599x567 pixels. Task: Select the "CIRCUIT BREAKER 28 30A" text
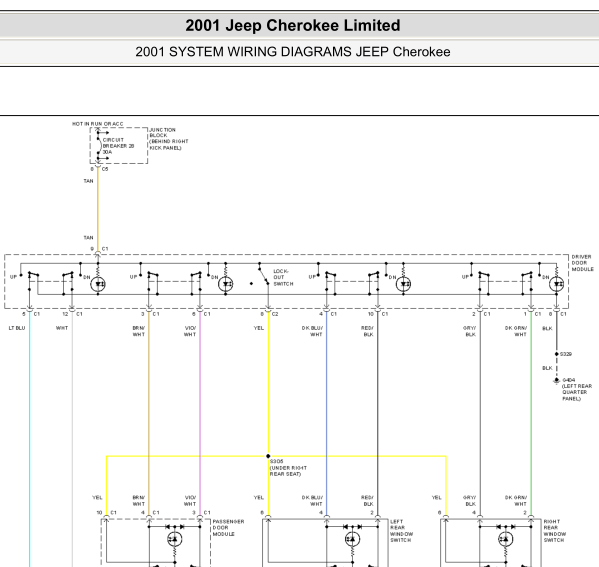[x=118, y=146]
